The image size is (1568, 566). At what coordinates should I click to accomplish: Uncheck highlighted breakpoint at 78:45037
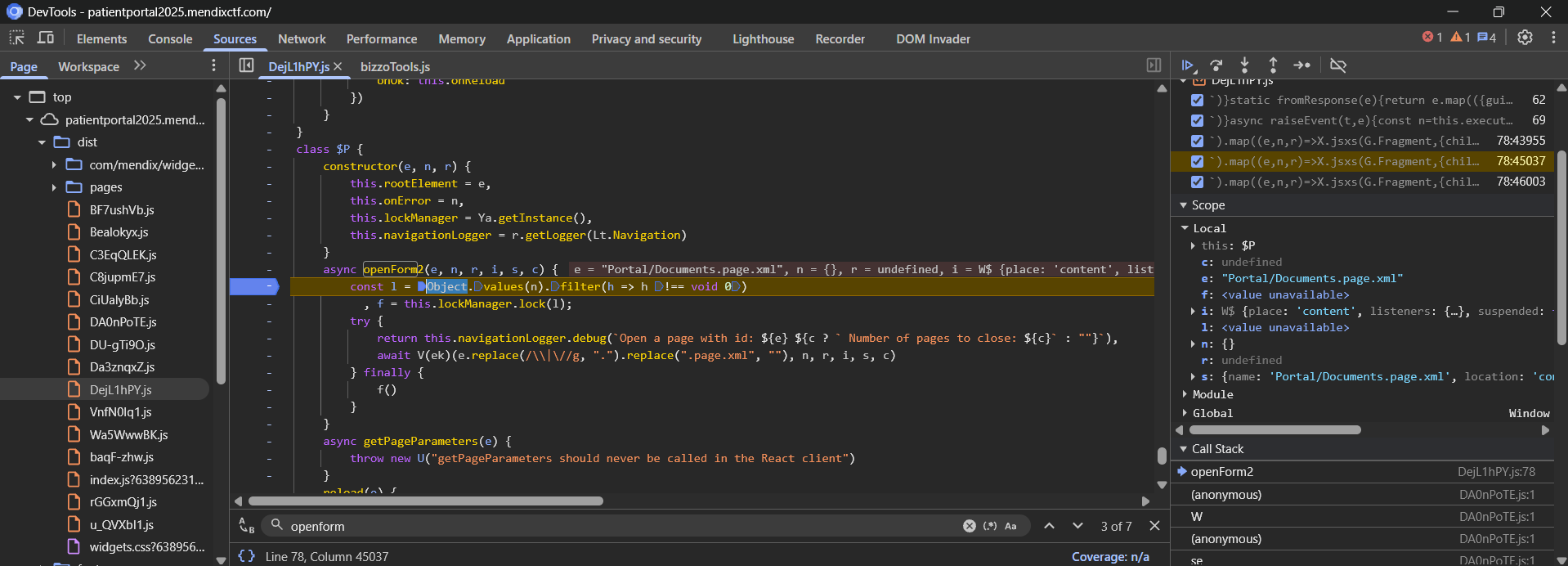tap(1197, 161)
